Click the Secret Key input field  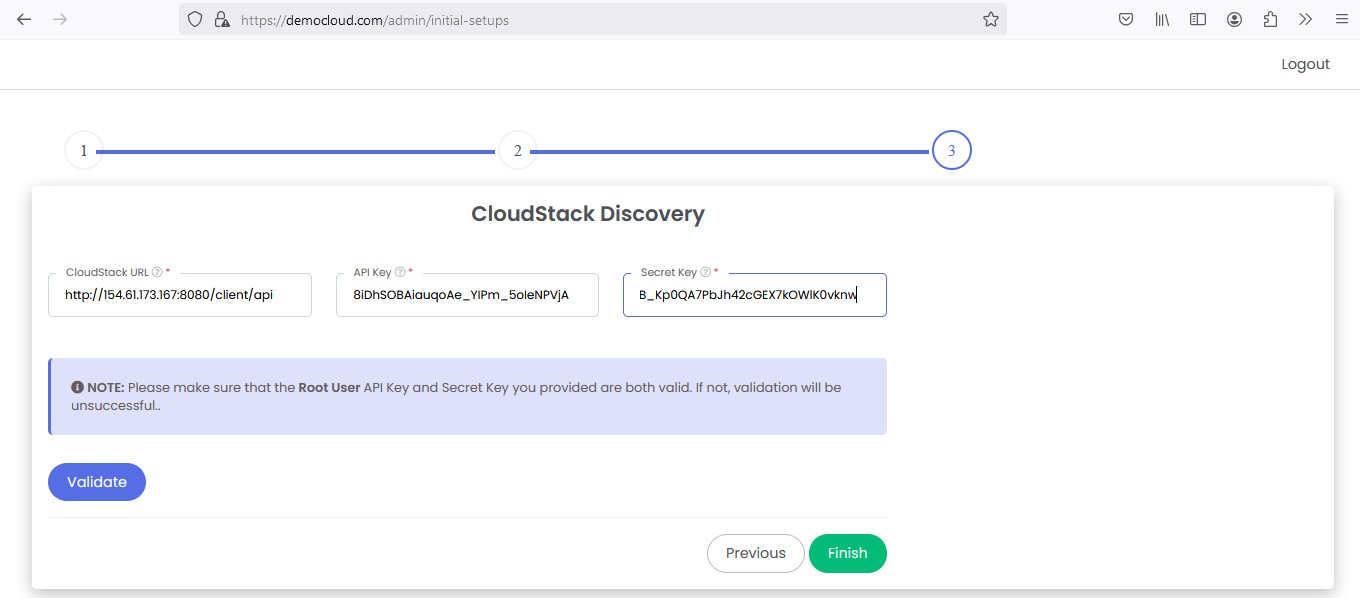tap(755, 295)
